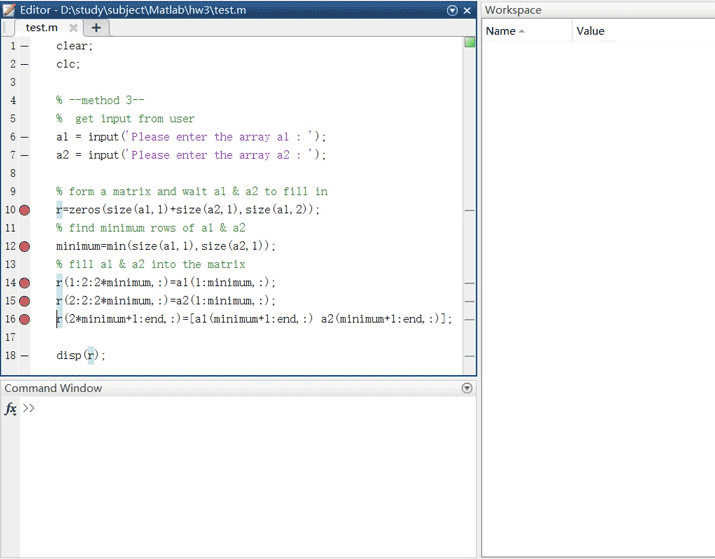The height and width of the screenshot is (559, 715).
Task: Sort Workspace by Value column
Action: tap(643, 31)
